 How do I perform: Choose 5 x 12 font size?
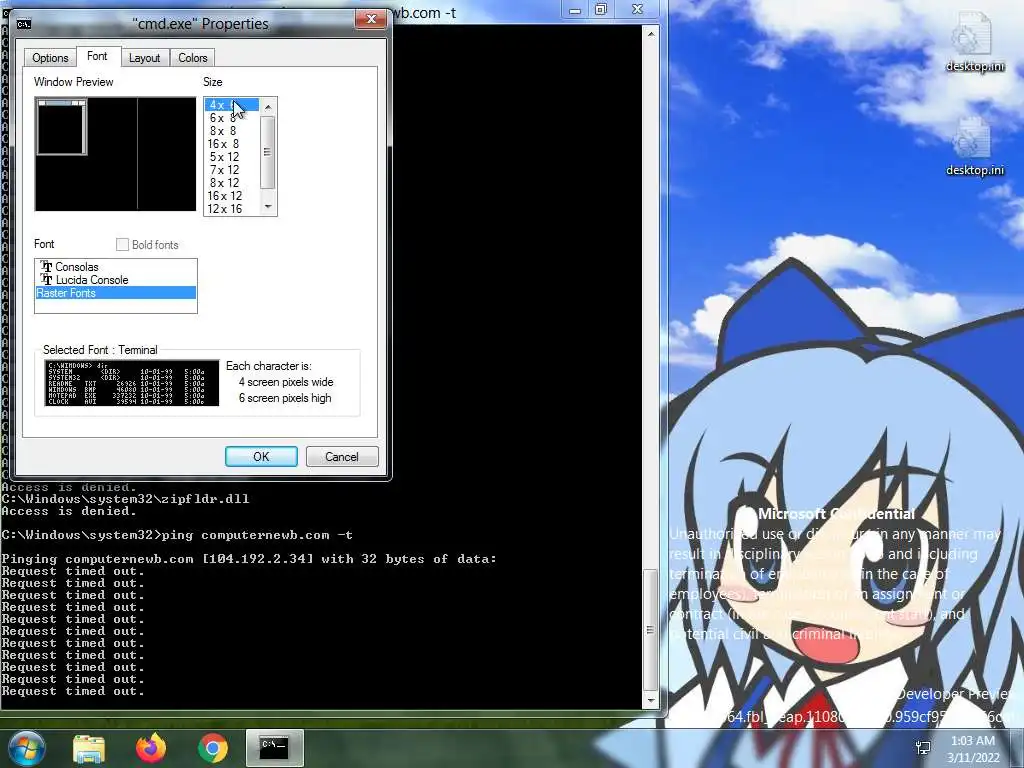click(232, 157)
